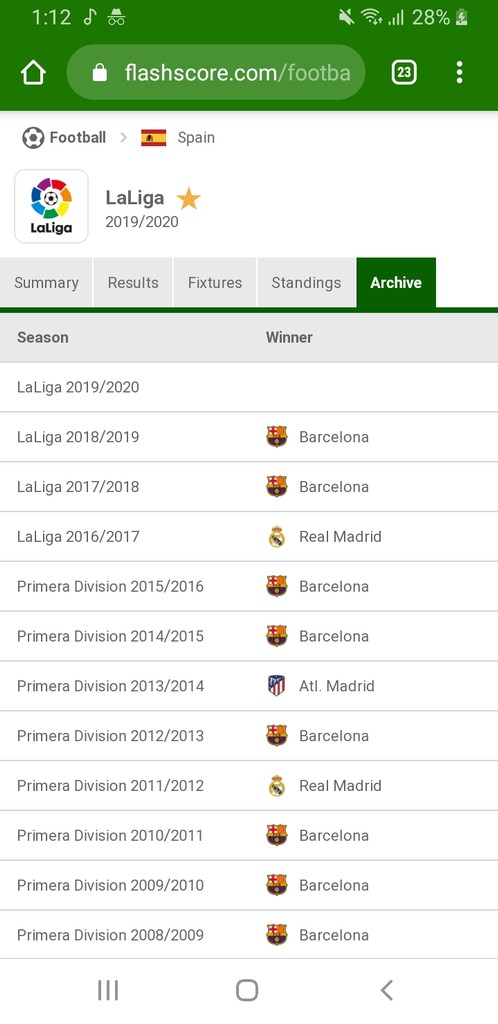Tap the Atl. Madrid crest icon
The width and height of the screenshot is (498, 1024).
[277, 686]
